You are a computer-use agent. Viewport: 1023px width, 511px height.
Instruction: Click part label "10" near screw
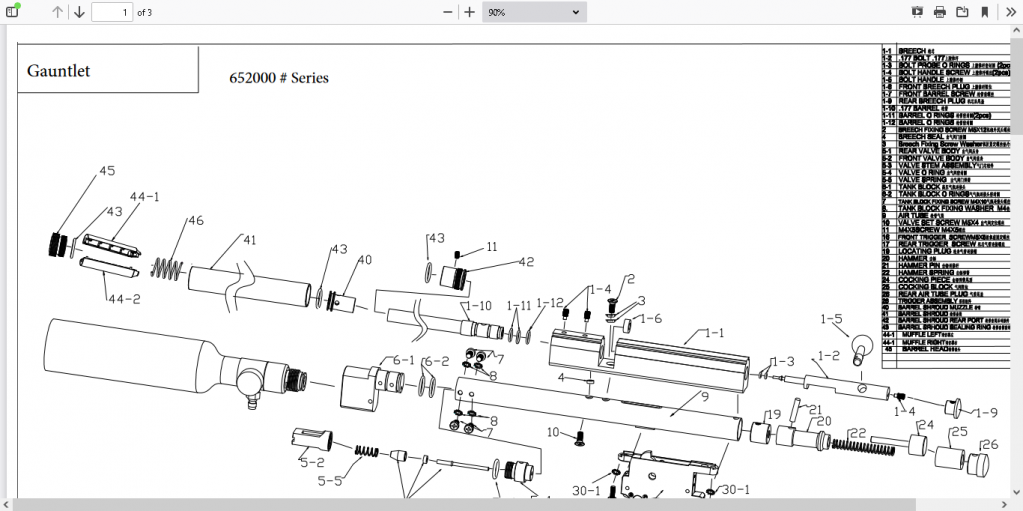(553, 432)
